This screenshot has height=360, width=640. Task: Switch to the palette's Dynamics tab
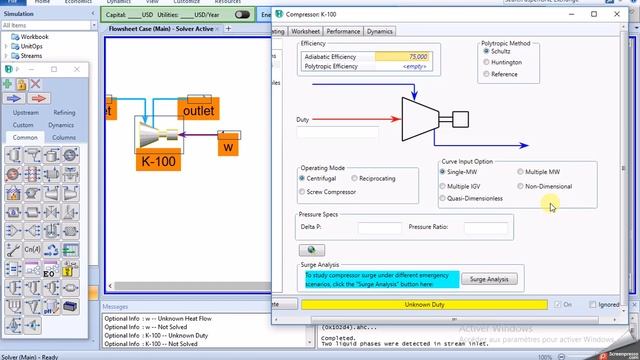point(61,125)
